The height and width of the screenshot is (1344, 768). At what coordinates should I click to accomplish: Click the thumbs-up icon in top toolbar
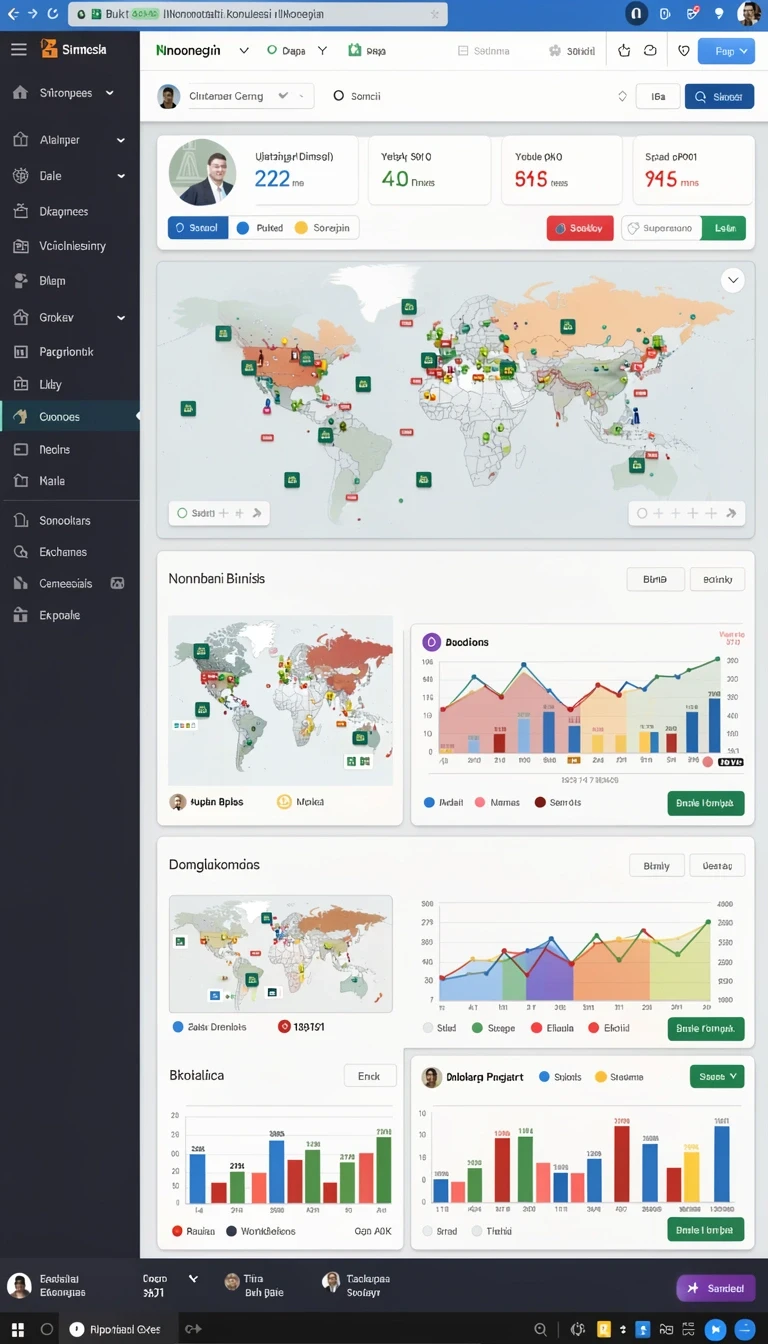click(x=625, y=50)
